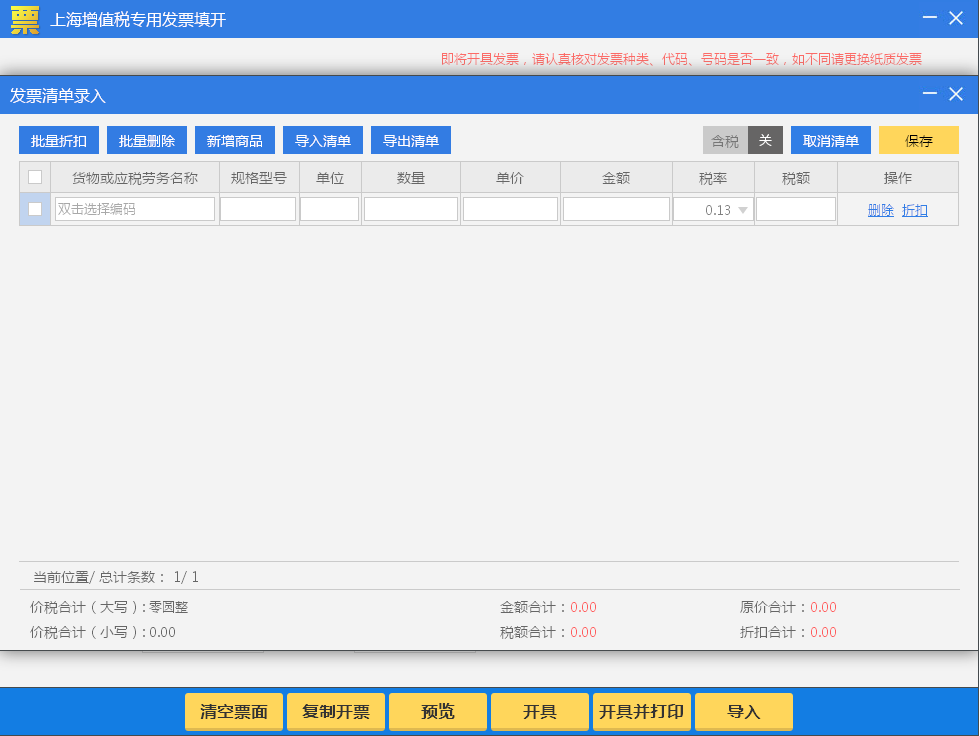980x736 pixels.
Task: Click the 单位 unit input field
Action: click(x=329, y=209)
